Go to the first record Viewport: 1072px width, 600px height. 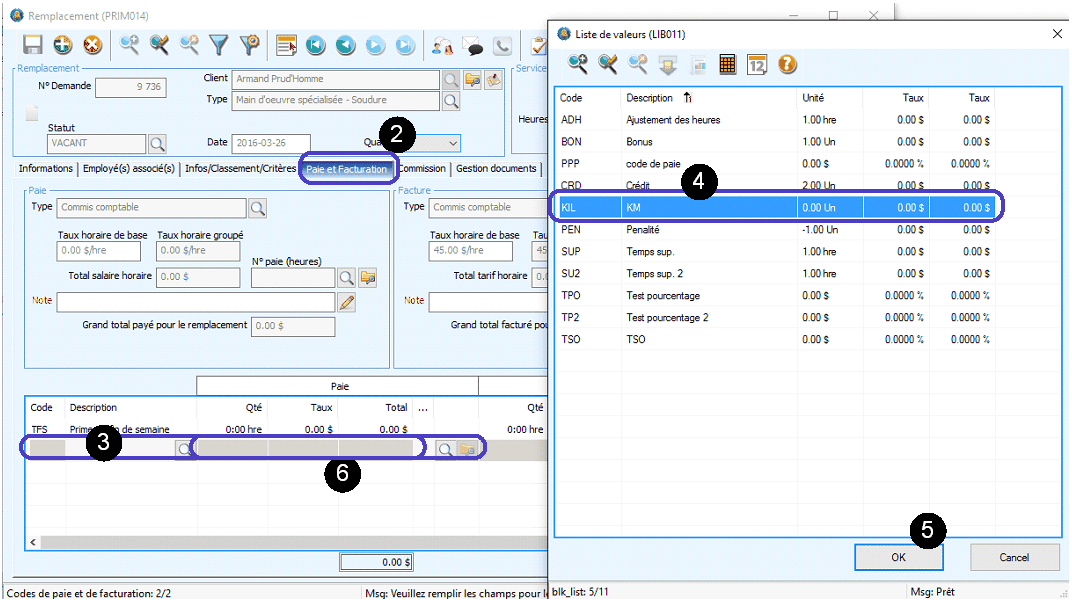315,45
